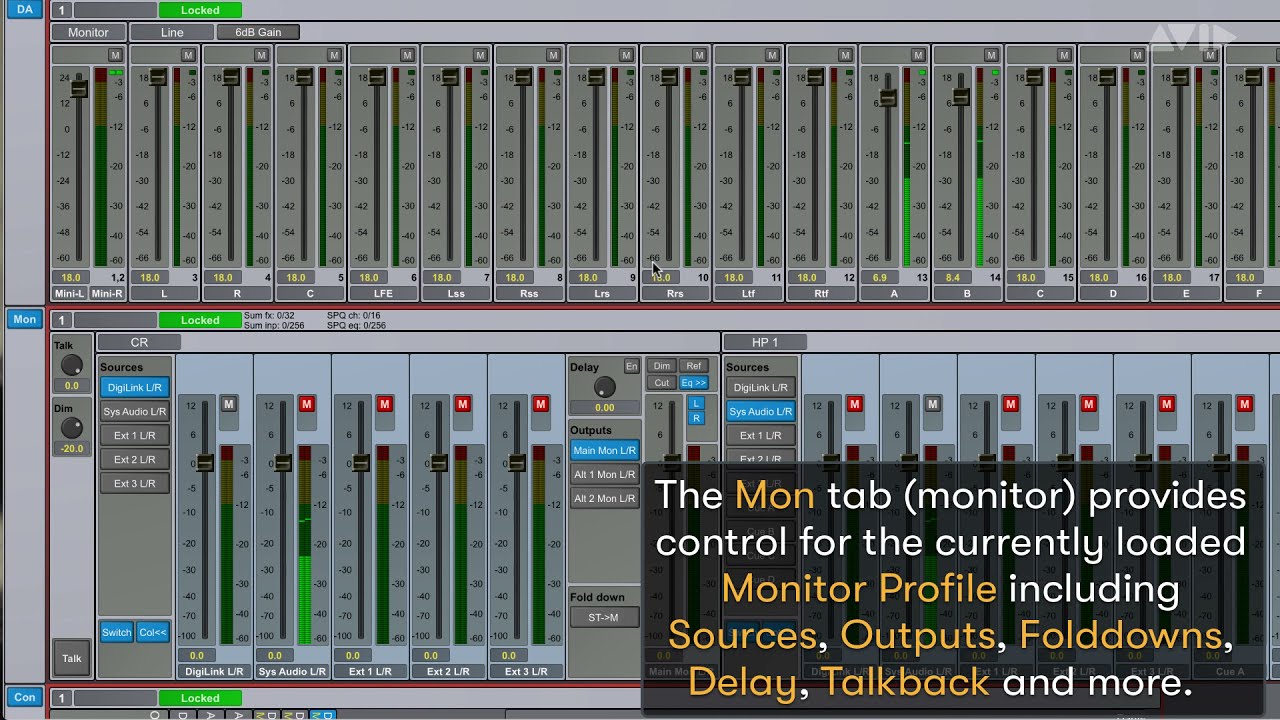Click the Dim level knob

pyautogui.click(x=71, y=428)
